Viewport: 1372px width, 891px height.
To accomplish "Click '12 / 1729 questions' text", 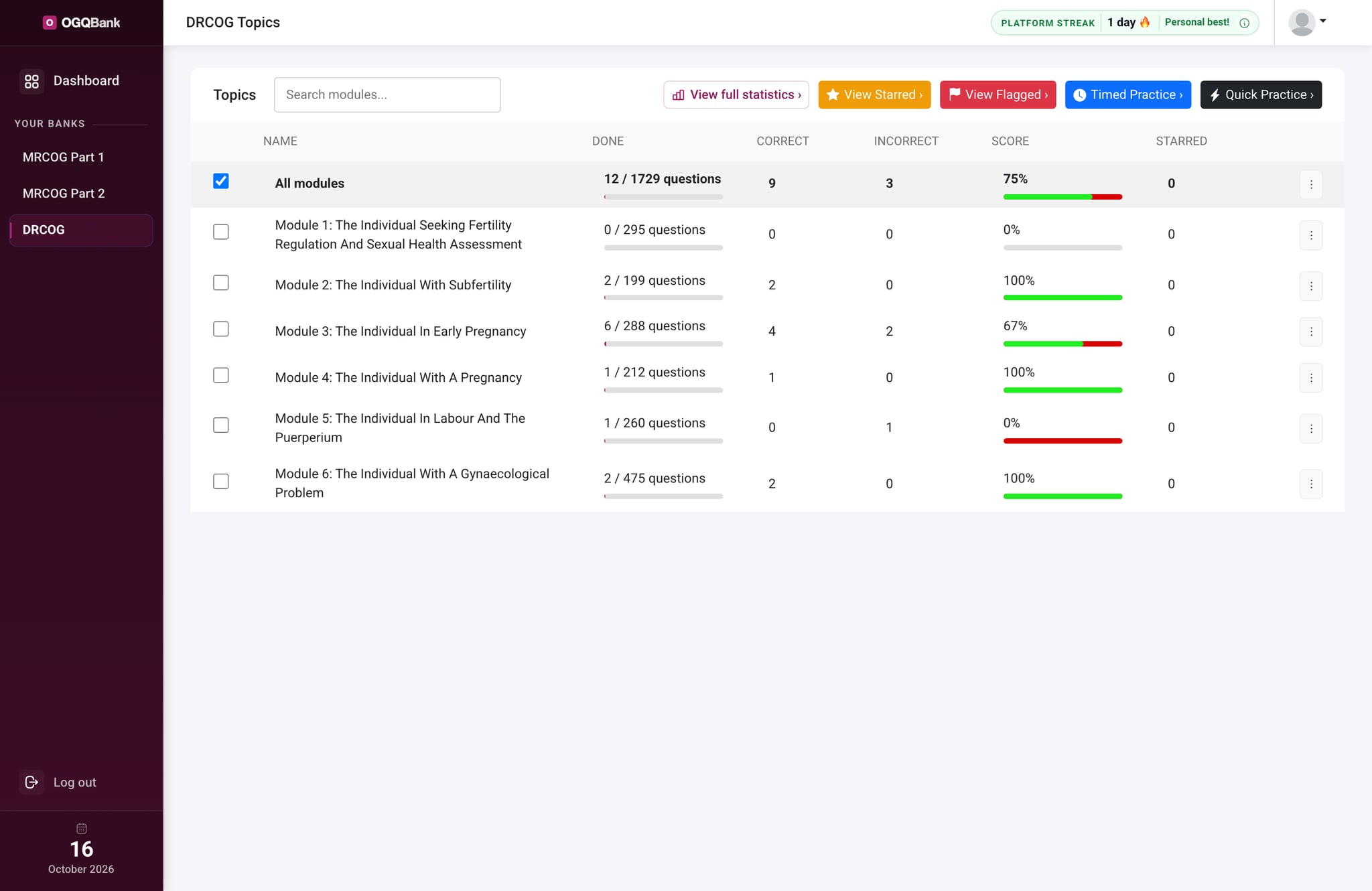I will point(663,179).
